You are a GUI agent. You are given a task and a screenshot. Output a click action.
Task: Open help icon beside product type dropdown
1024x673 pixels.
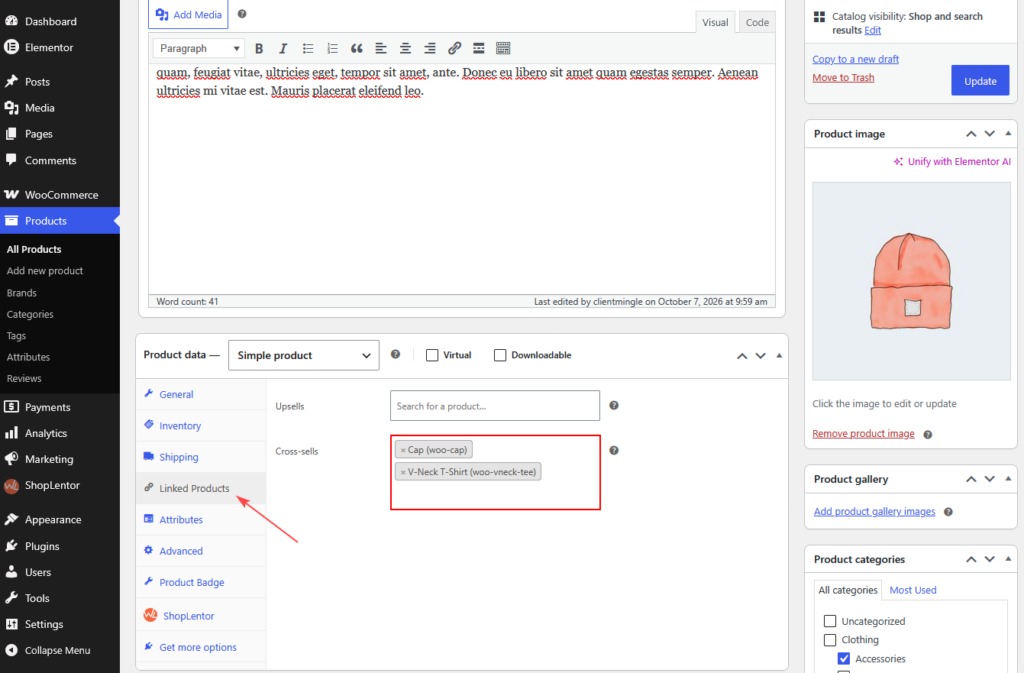tap(395, 354)
